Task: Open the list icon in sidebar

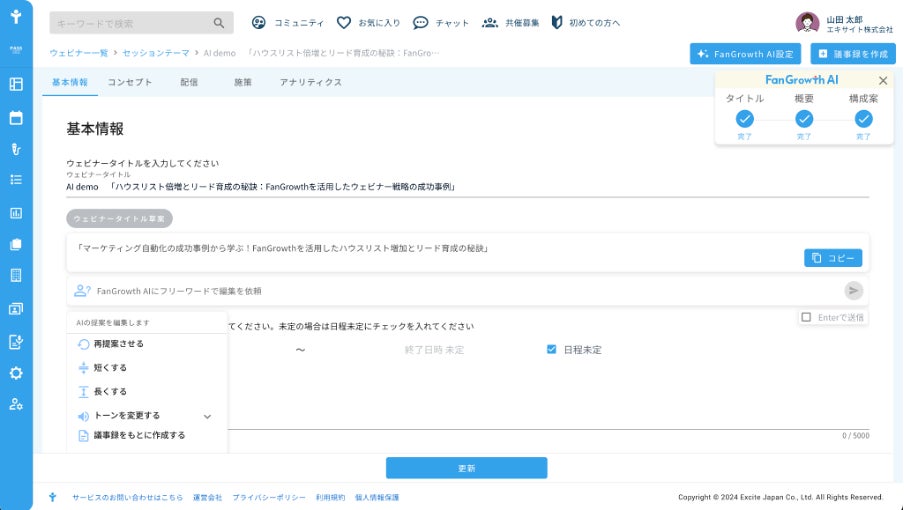Action: [x=16, y=180]
